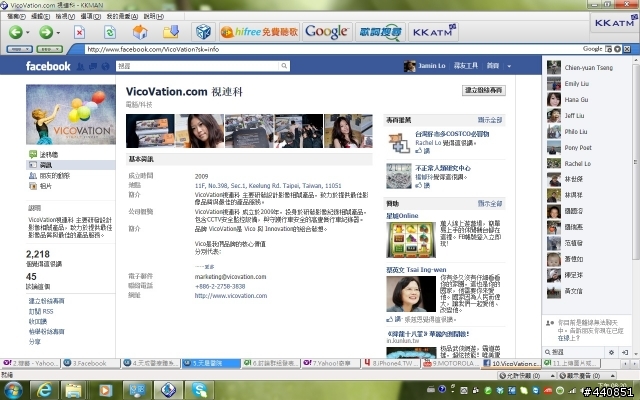
Task: Open the Options (O) menu
Action: point(91,16)
